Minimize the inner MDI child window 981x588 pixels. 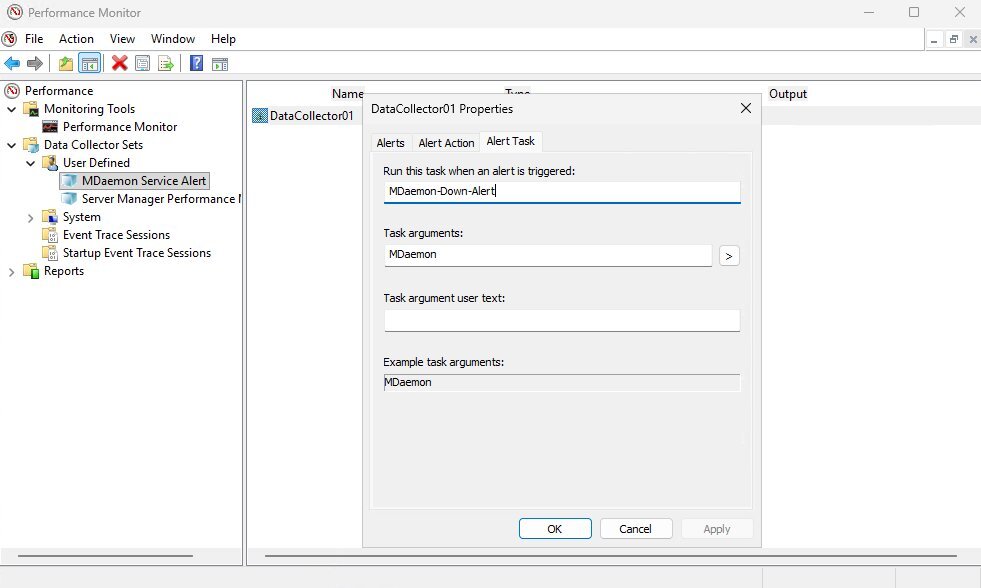(934, 39)
